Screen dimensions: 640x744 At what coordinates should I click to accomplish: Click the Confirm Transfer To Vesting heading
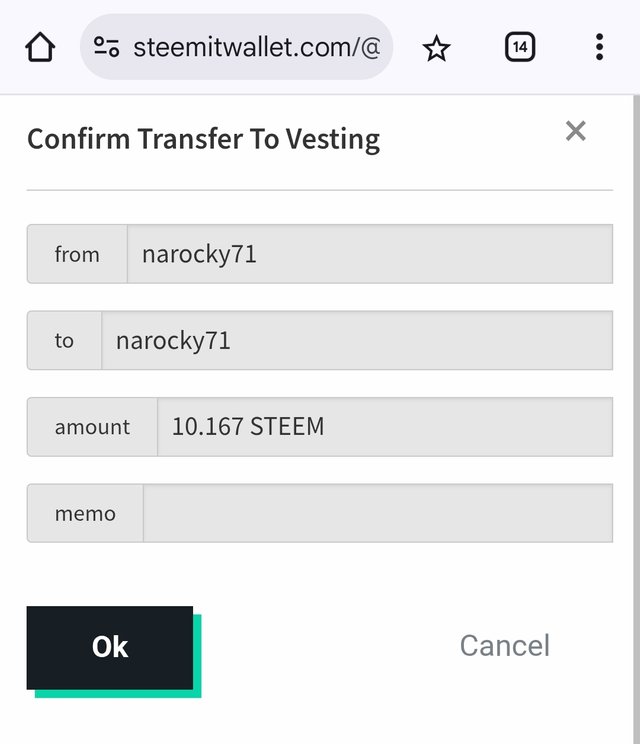point(204,140)
